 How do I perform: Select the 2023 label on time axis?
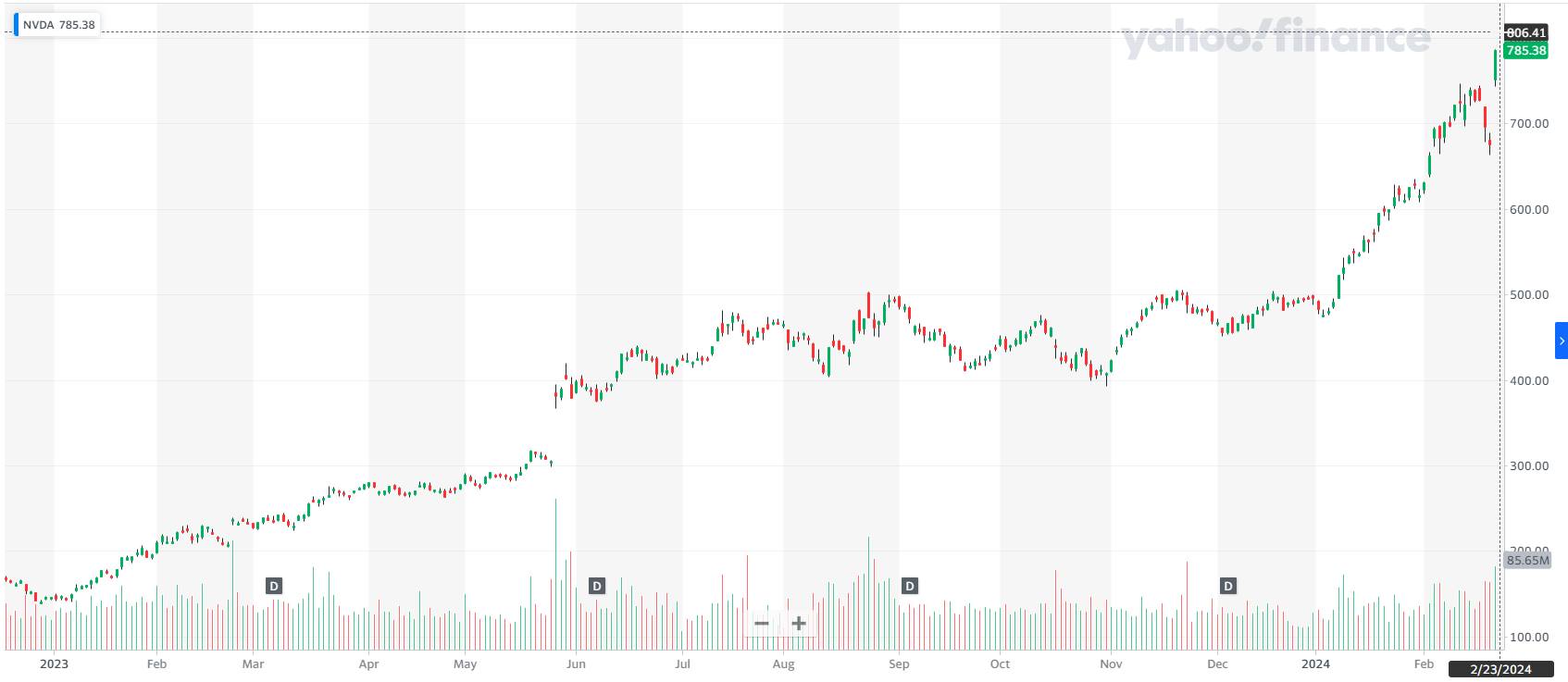click(54, 663)
